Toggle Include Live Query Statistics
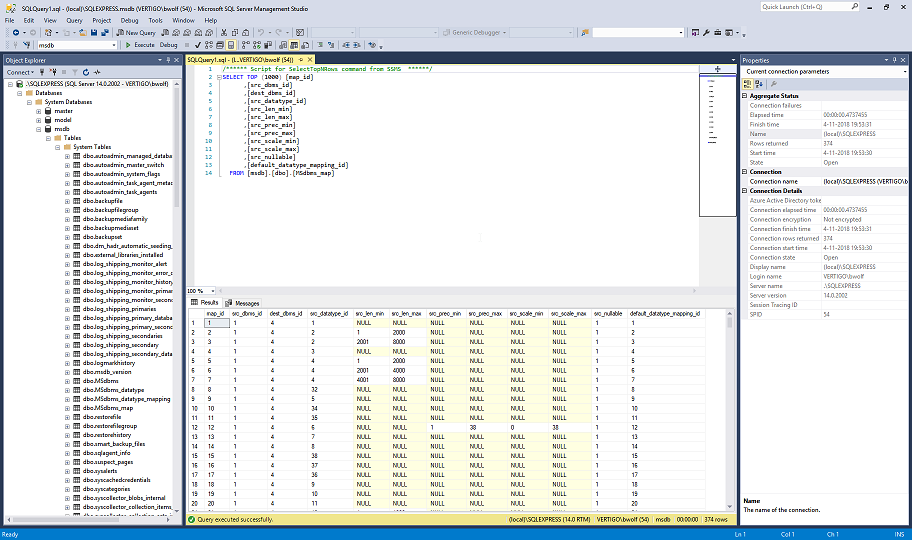The image size is (912, 540). 256,45
